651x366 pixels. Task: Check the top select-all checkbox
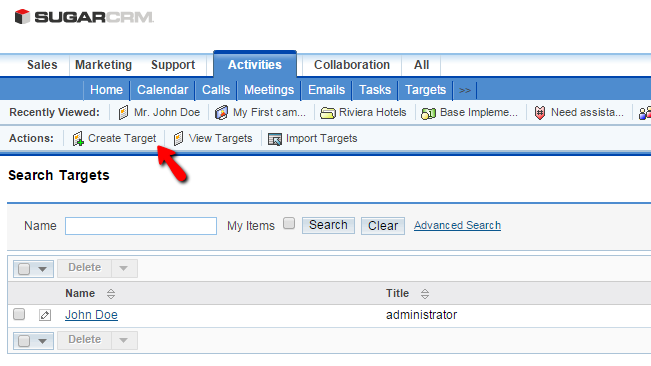(24, 269)
